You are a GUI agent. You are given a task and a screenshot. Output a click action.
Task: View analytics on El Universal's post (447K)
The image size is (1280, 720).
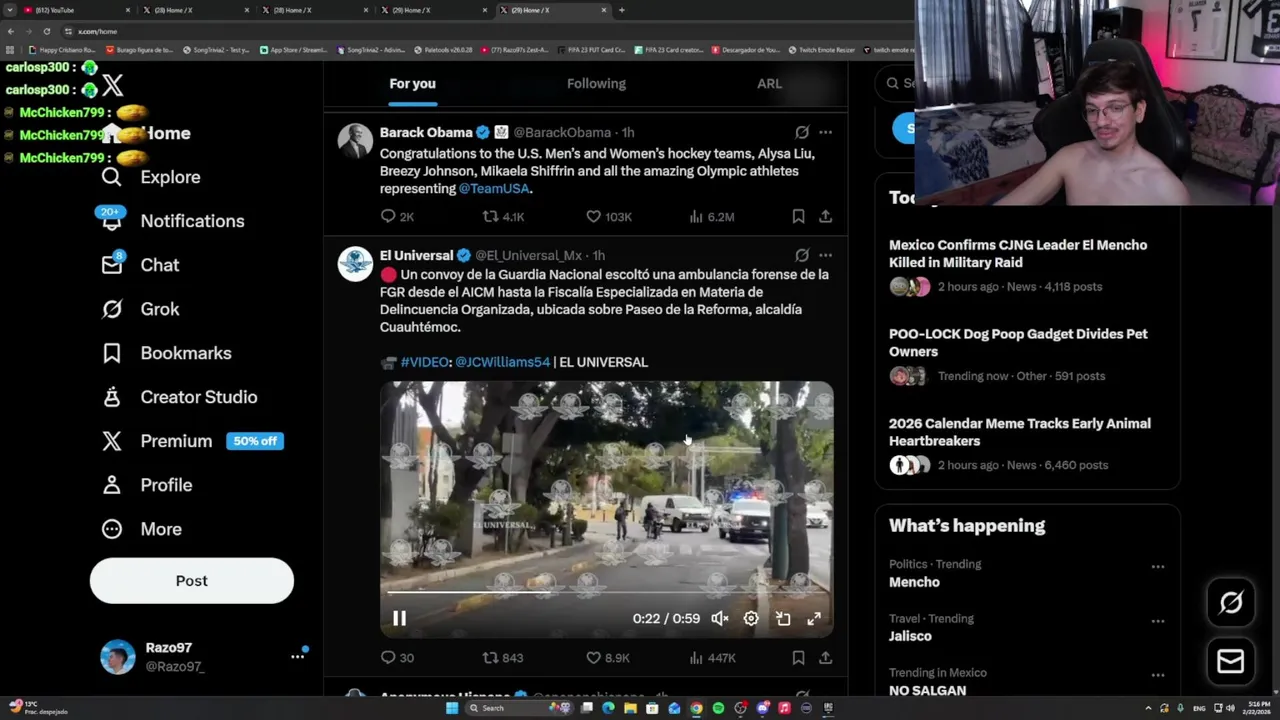point(712,657)
